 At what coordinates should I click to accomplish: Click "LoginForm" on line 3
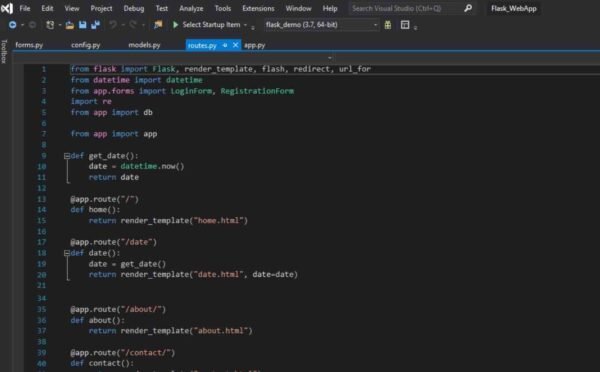pos(191,91)
